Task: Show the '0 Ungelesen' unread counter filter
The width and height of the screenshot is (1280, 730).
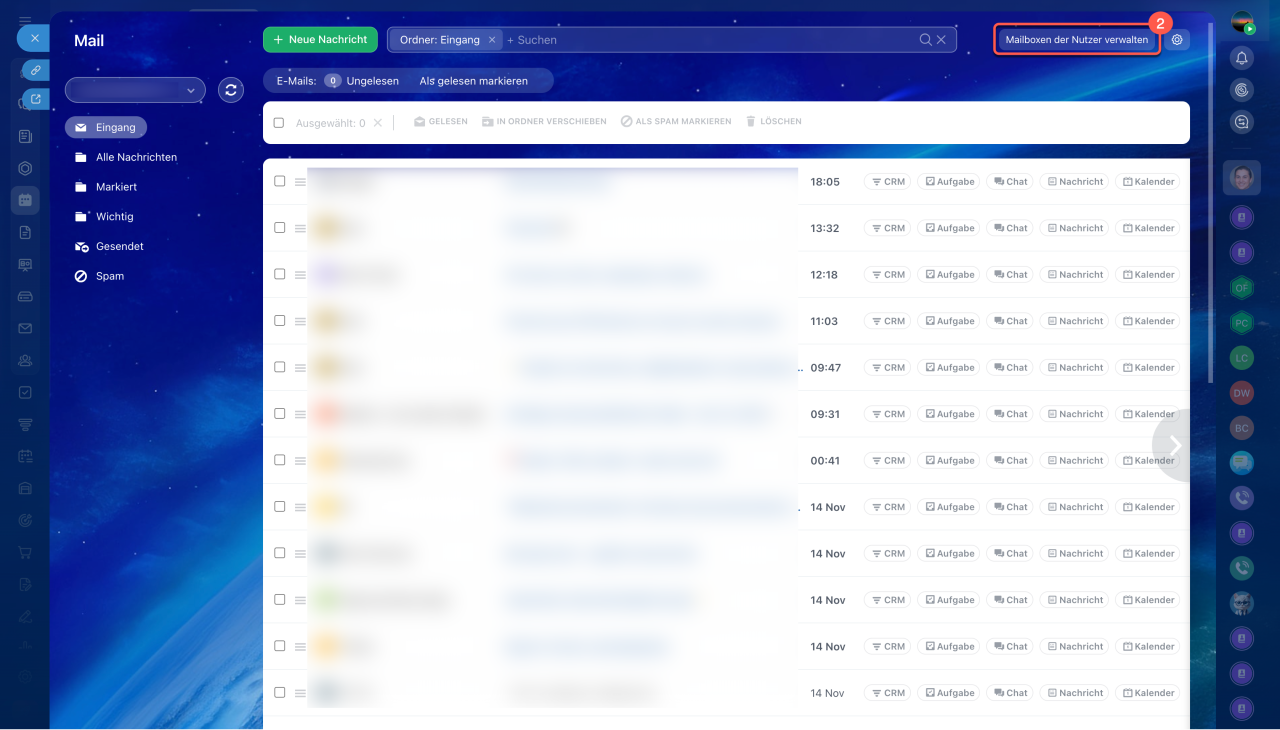Action: click(361, 81)
